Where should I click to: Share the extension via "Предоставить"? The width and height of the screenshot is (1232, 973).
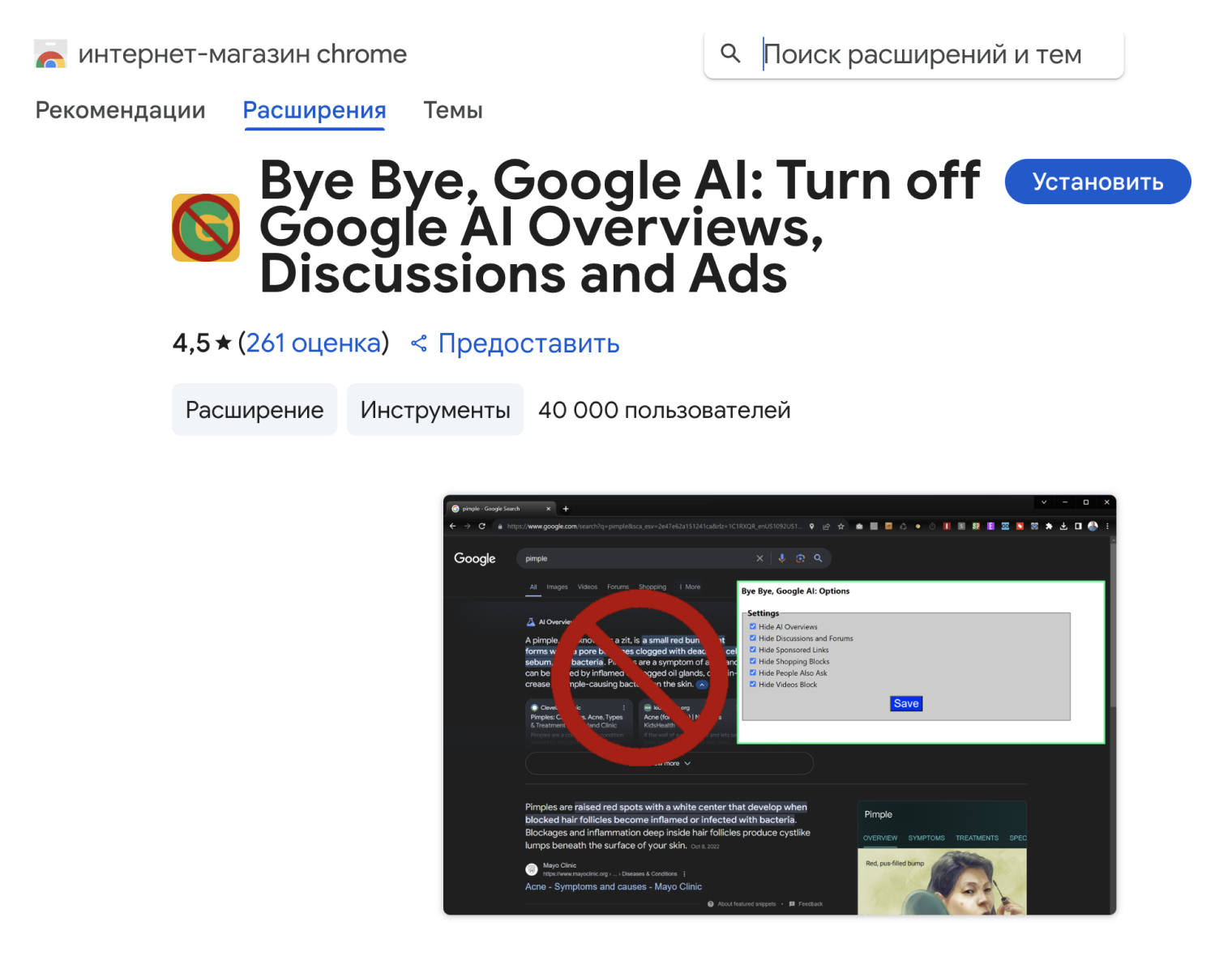click(x=515, y=344)
